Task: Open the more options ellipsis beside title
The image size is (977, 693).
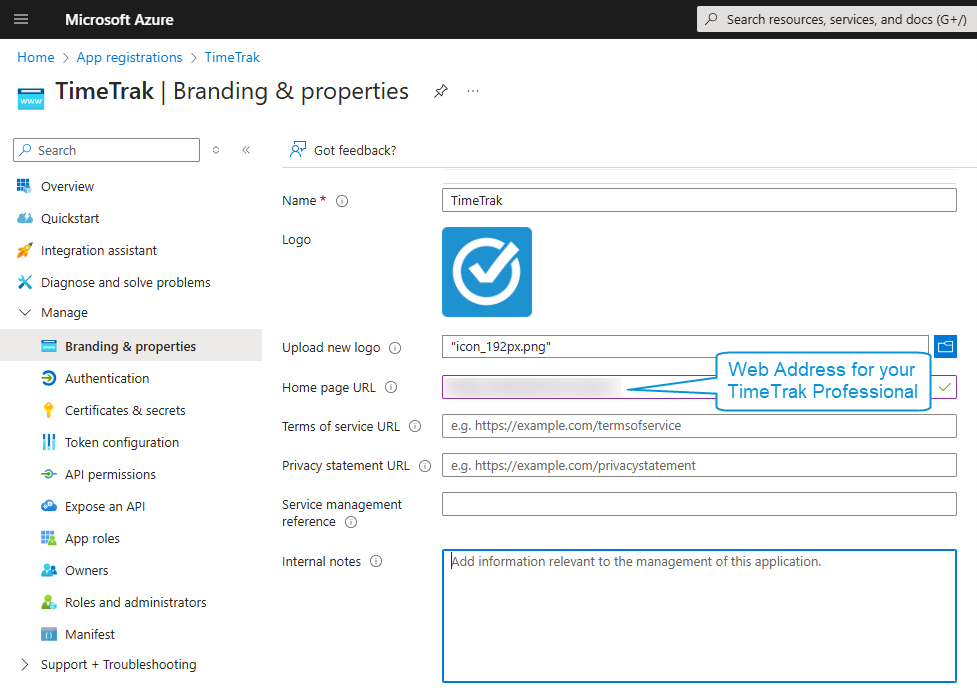Action: click(473, 92)
